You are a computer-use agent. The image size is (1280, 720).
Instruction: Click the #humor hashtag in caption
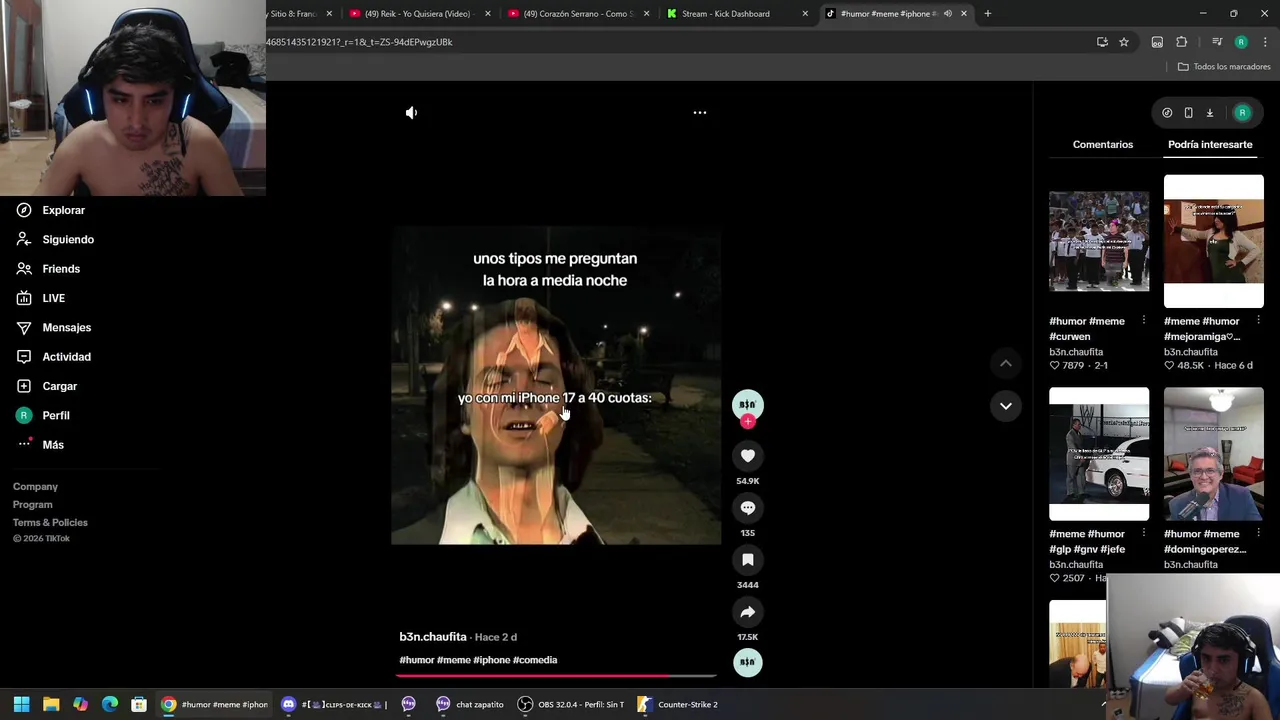click(x=417, y=660)
